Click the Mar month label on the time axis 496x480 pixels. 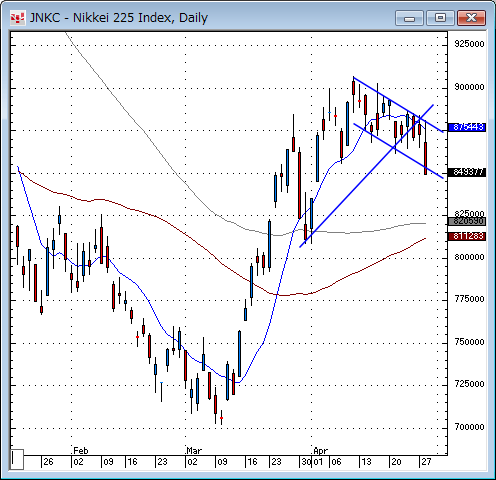click(194, 451)
